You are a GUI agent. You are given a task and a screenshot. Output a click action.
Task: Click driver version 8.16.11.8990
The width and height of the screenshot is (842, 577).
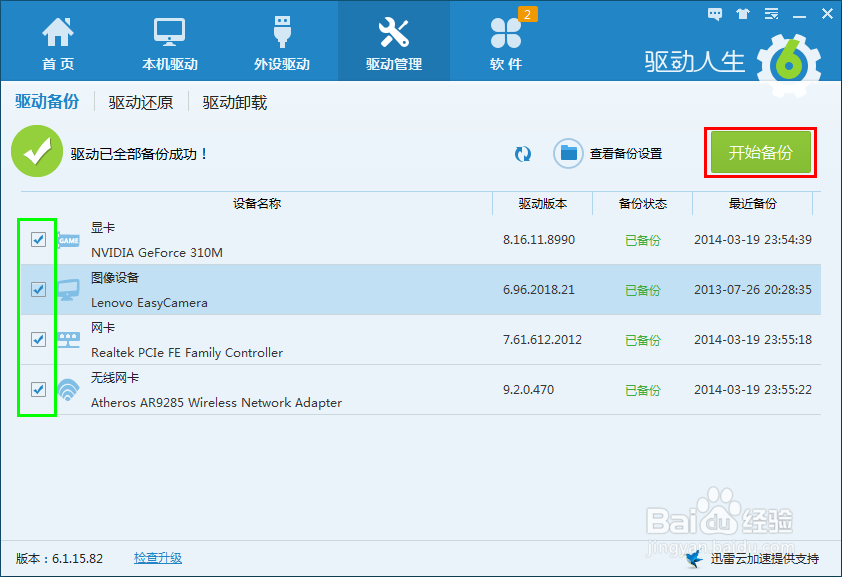point(539,239)
